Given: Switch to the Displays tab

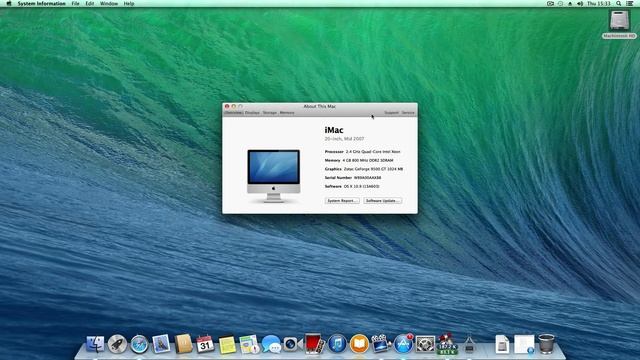Looking at the screenshot, I should coord(252,113).
